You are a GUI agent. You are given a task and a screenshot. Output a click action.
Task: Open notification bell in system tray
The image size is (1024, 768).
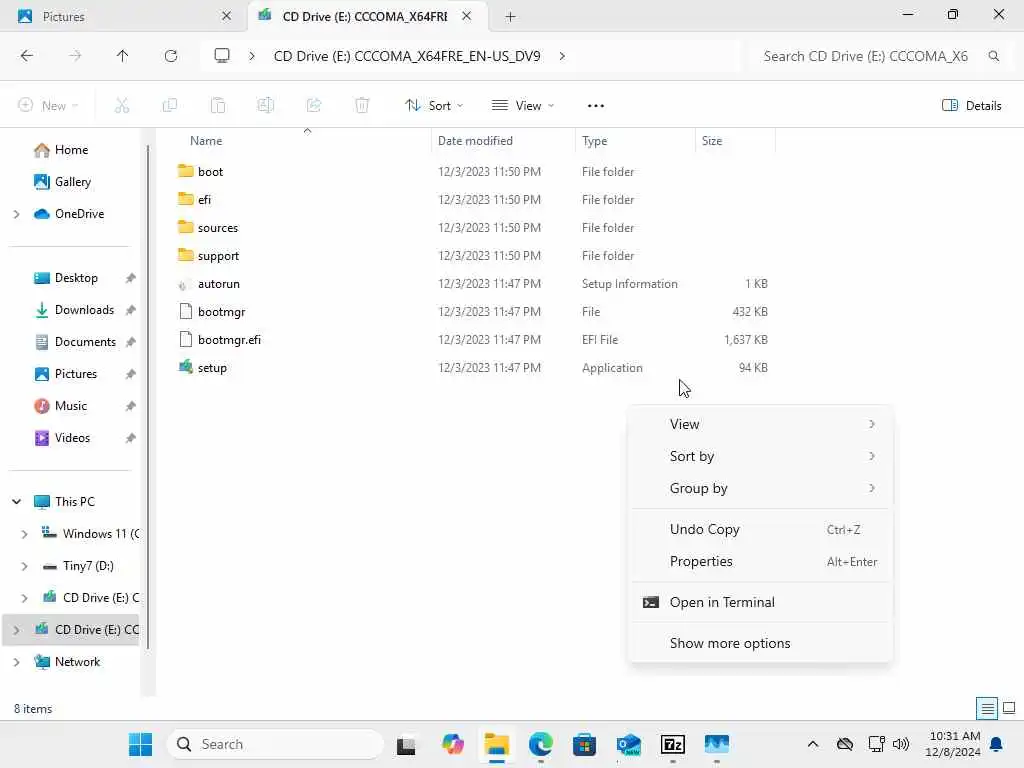[x=997, y=744]
